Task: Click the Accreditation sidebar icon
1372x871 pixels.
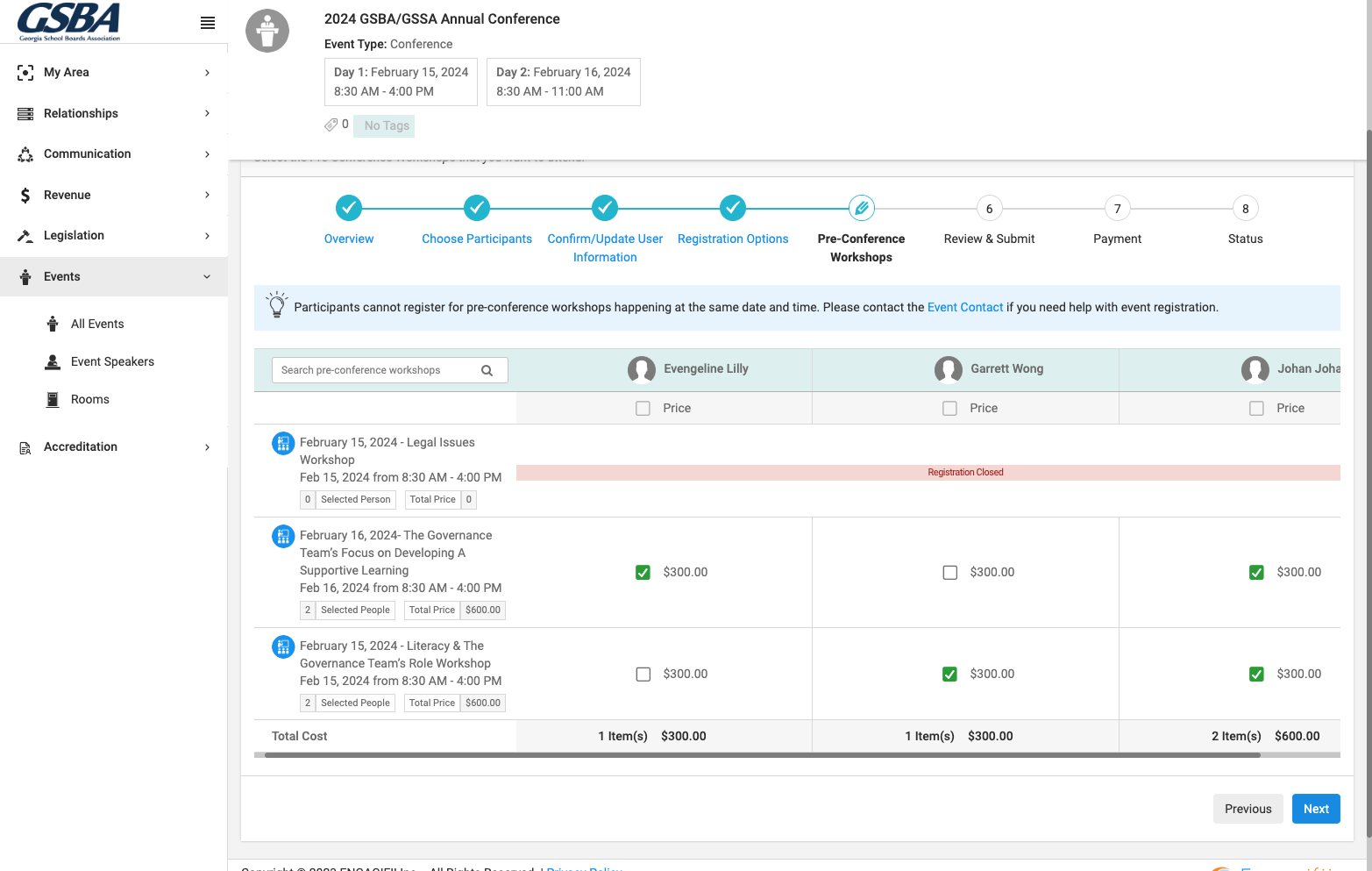Action: pos(25,447)
